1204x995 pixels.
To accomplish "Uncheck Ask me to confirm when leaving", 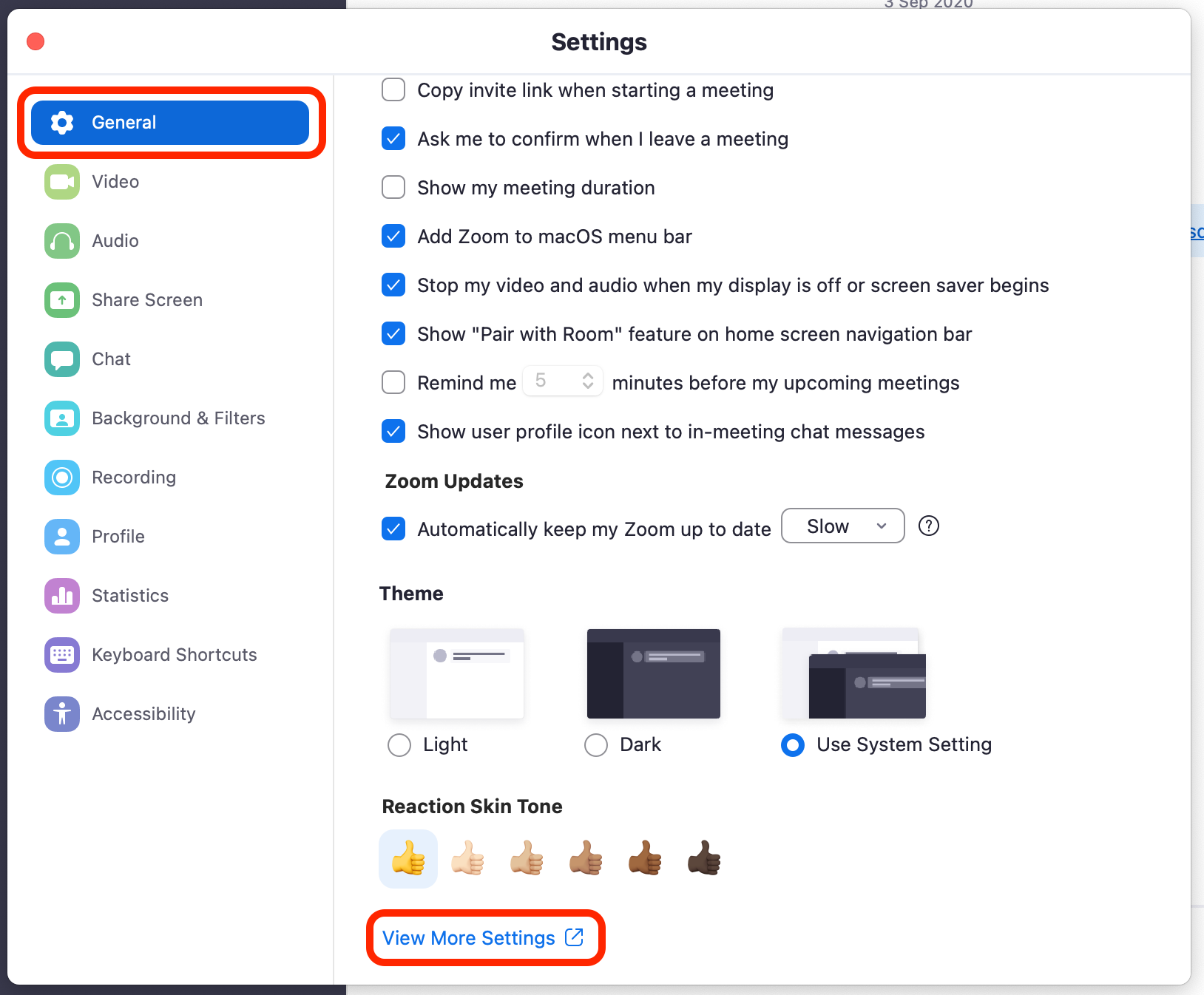I will (x=393, y=139).
